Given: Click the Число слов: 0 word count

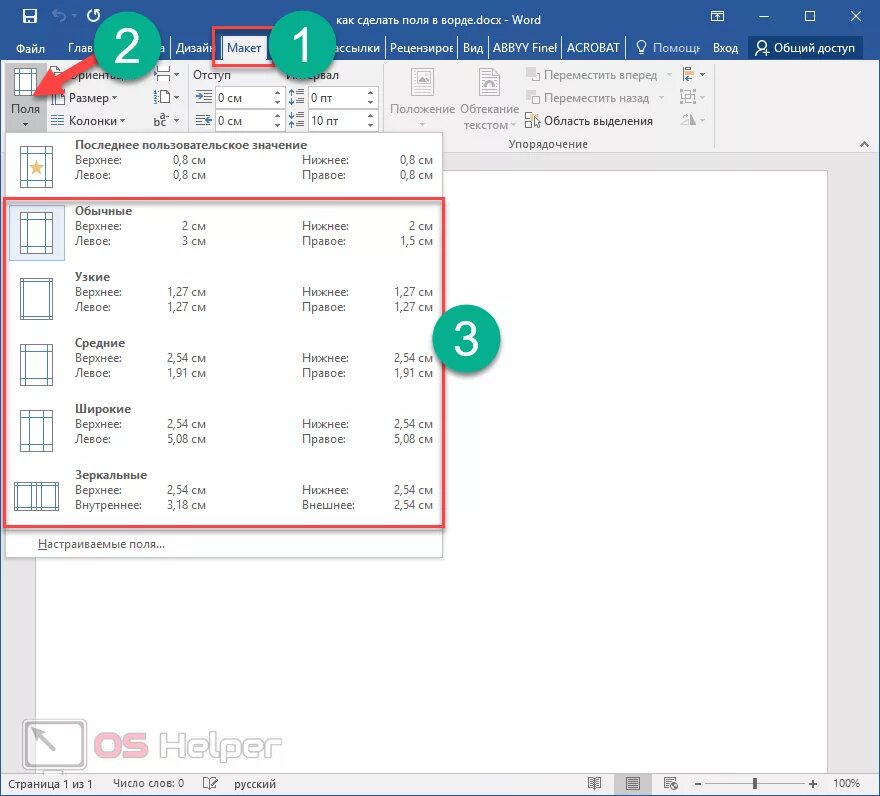Looking at the screenshot, I should point(148,783).
